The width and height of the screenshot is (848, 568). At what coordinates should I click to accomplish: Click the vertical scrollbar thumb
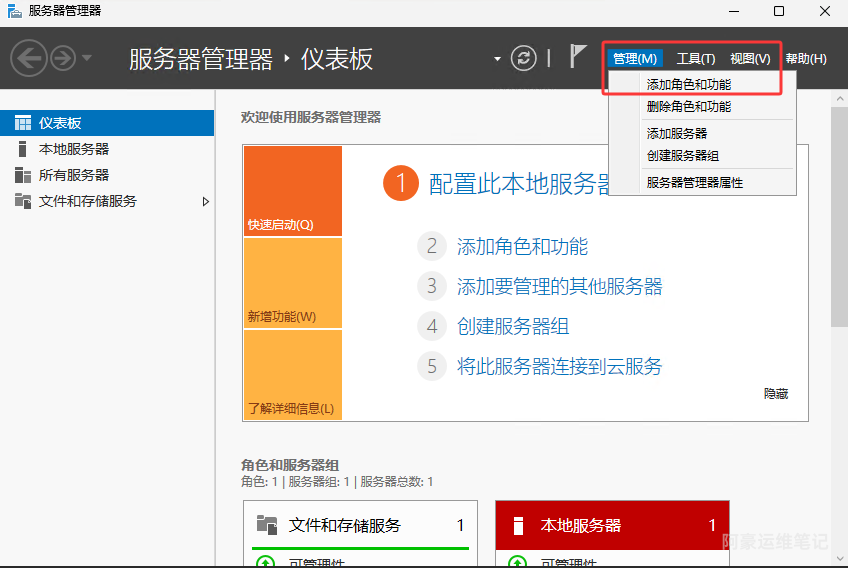[839, 217]
